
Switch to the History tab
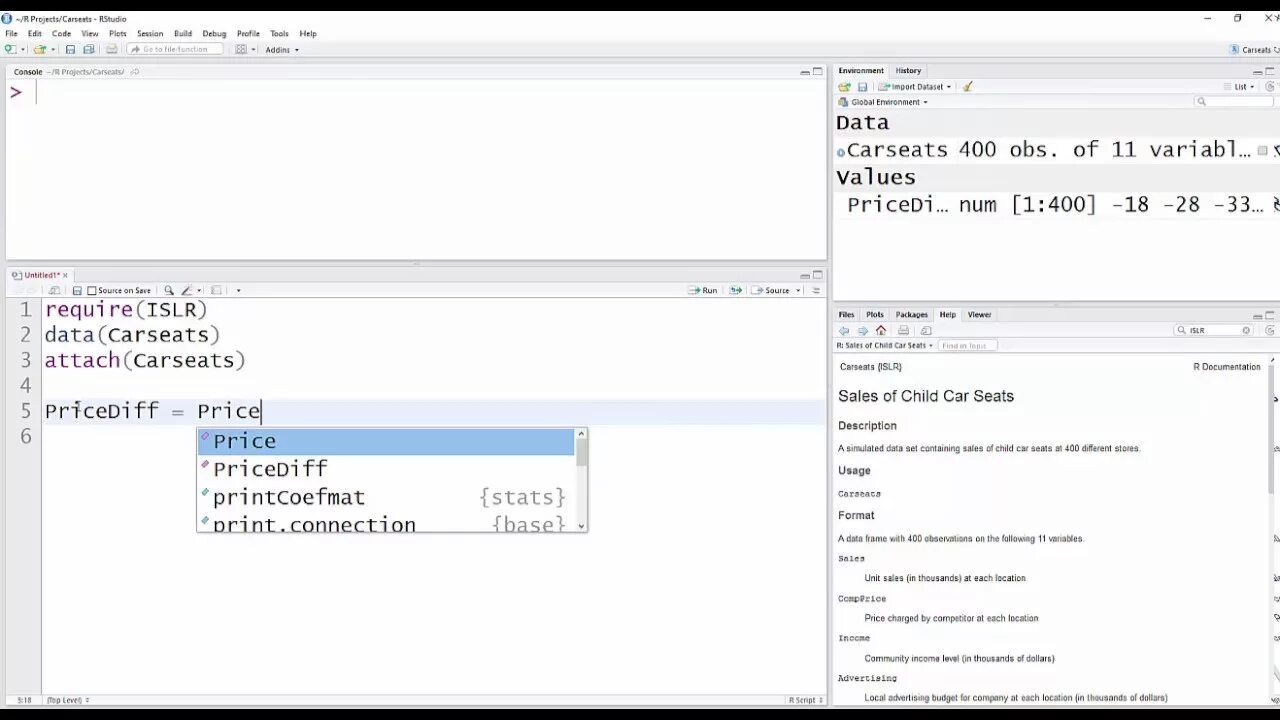tap(908, 71)
